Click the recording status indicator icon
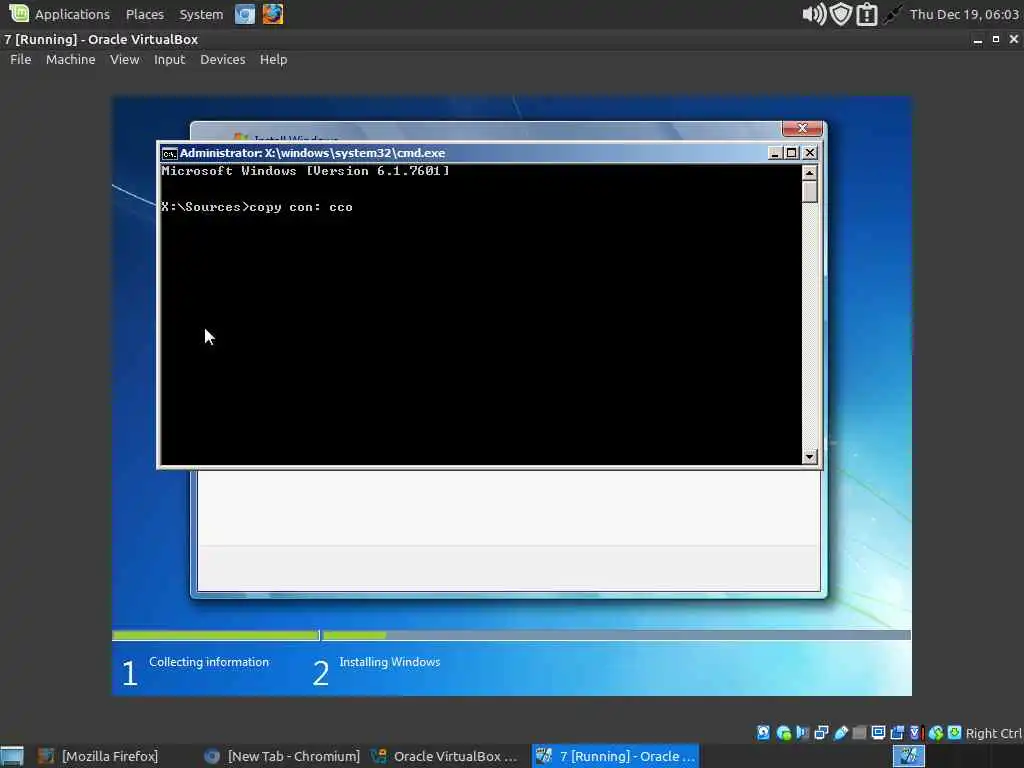This screenshot has width=1024, height=768. coord(897,733)
